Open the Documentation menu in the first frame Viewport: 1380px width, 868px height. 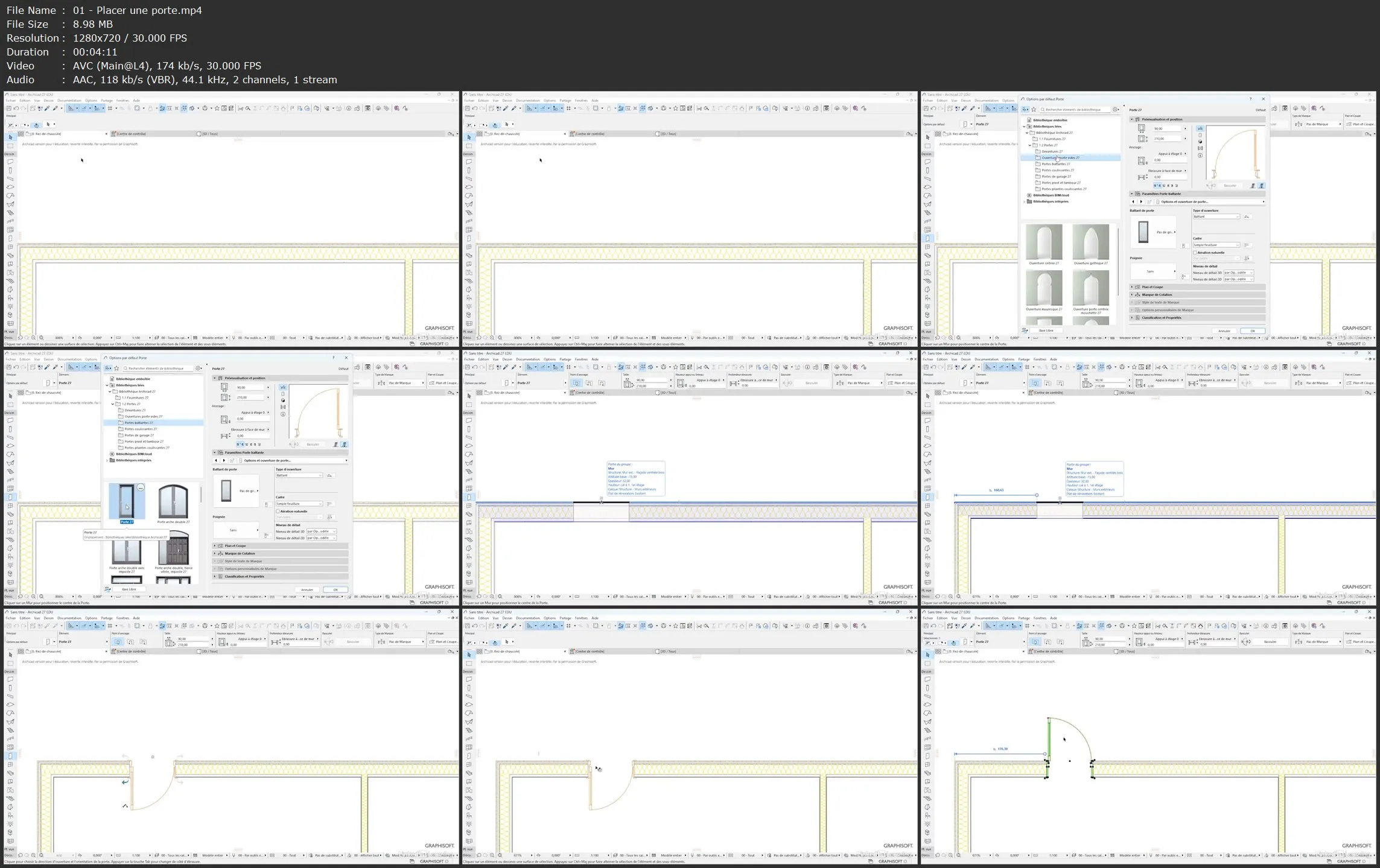69,101
